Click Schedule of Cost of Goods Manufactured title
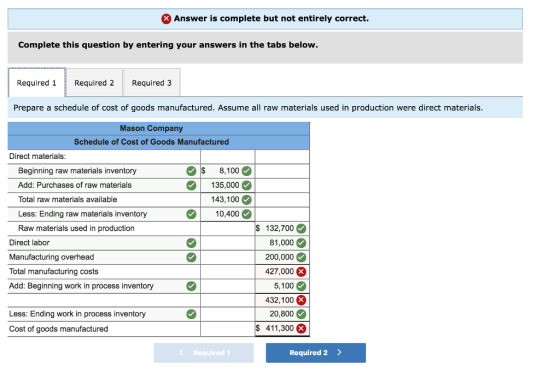The height and width of the screenshot is (371, 560). (x=151, y=142)
